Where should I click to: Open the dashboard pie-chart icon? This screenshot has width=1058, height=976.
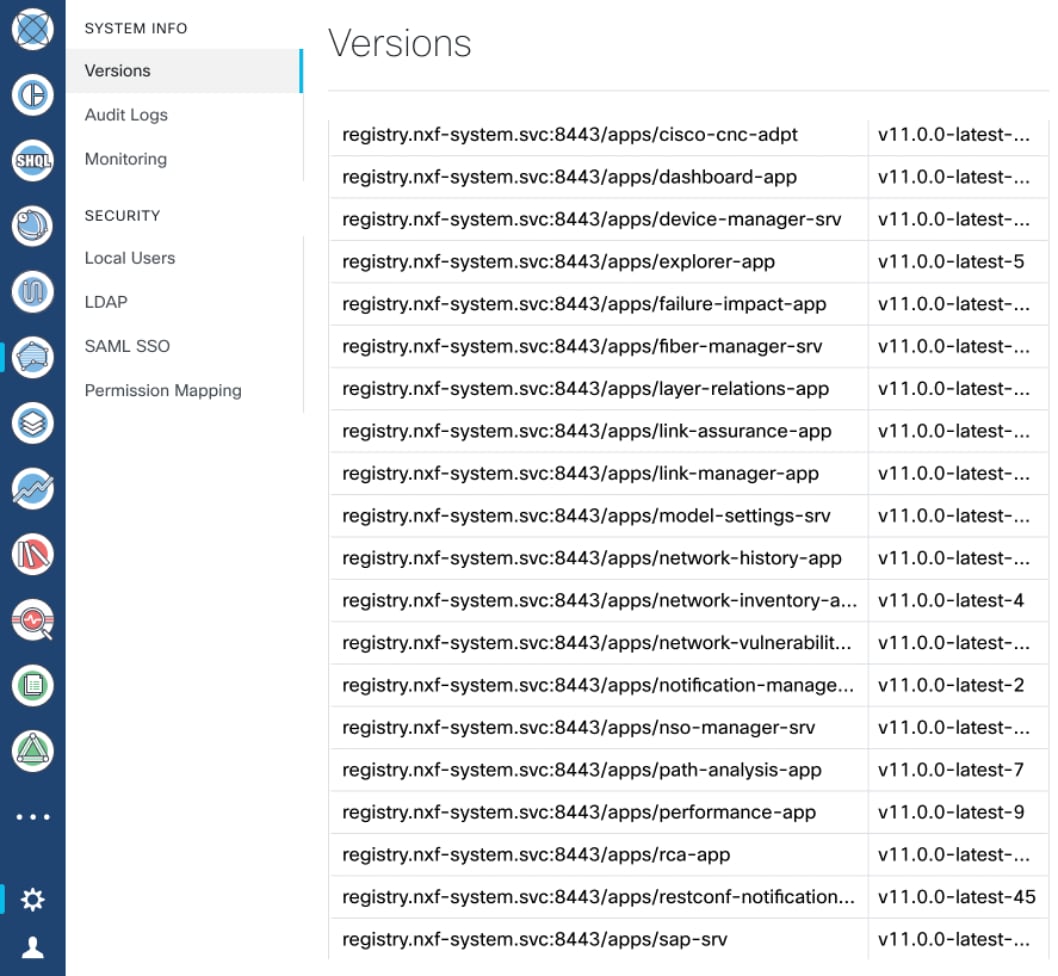coord(33,96)
